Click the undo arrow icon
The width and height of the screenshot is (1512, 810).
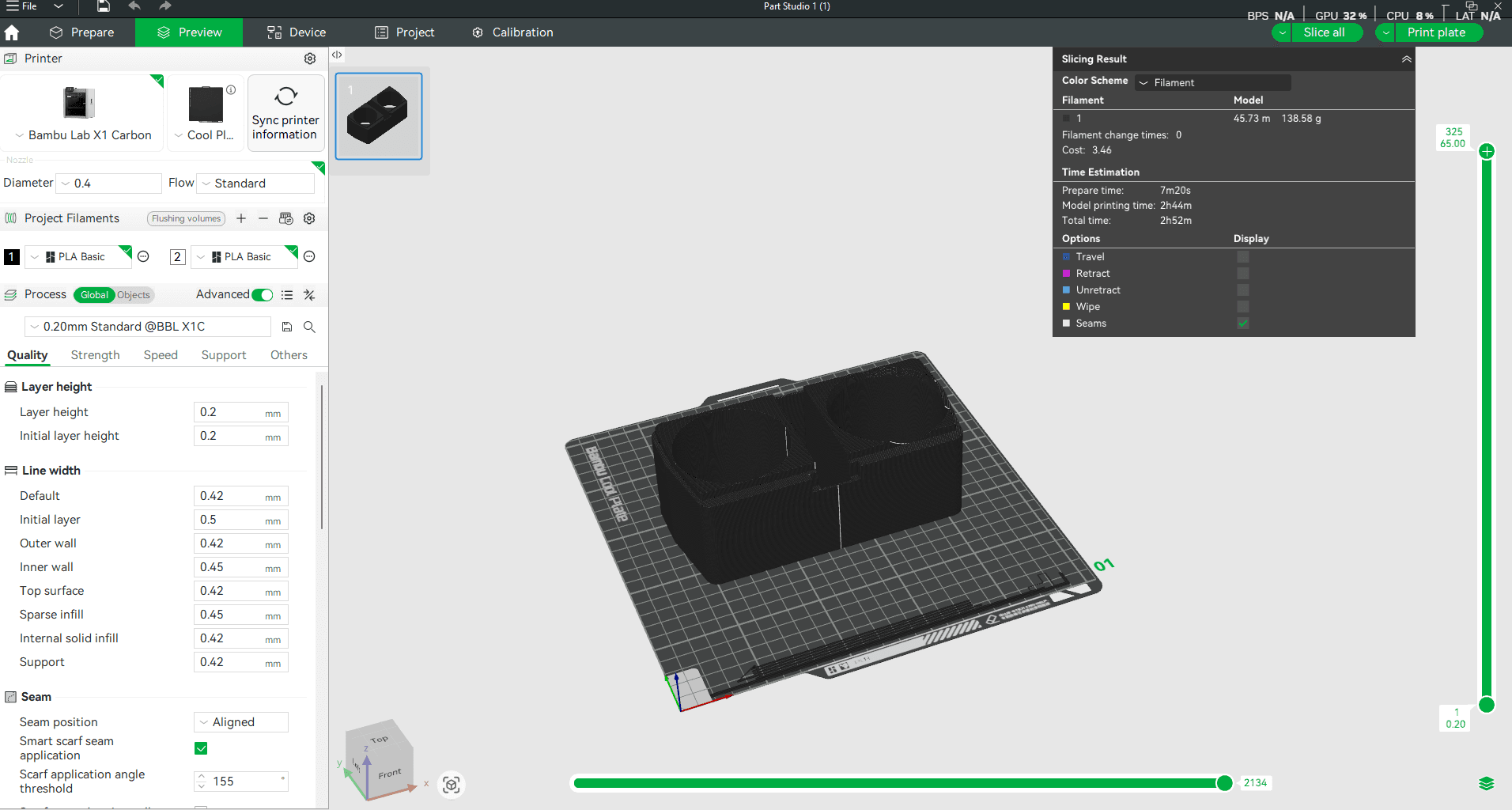point(134,6)
